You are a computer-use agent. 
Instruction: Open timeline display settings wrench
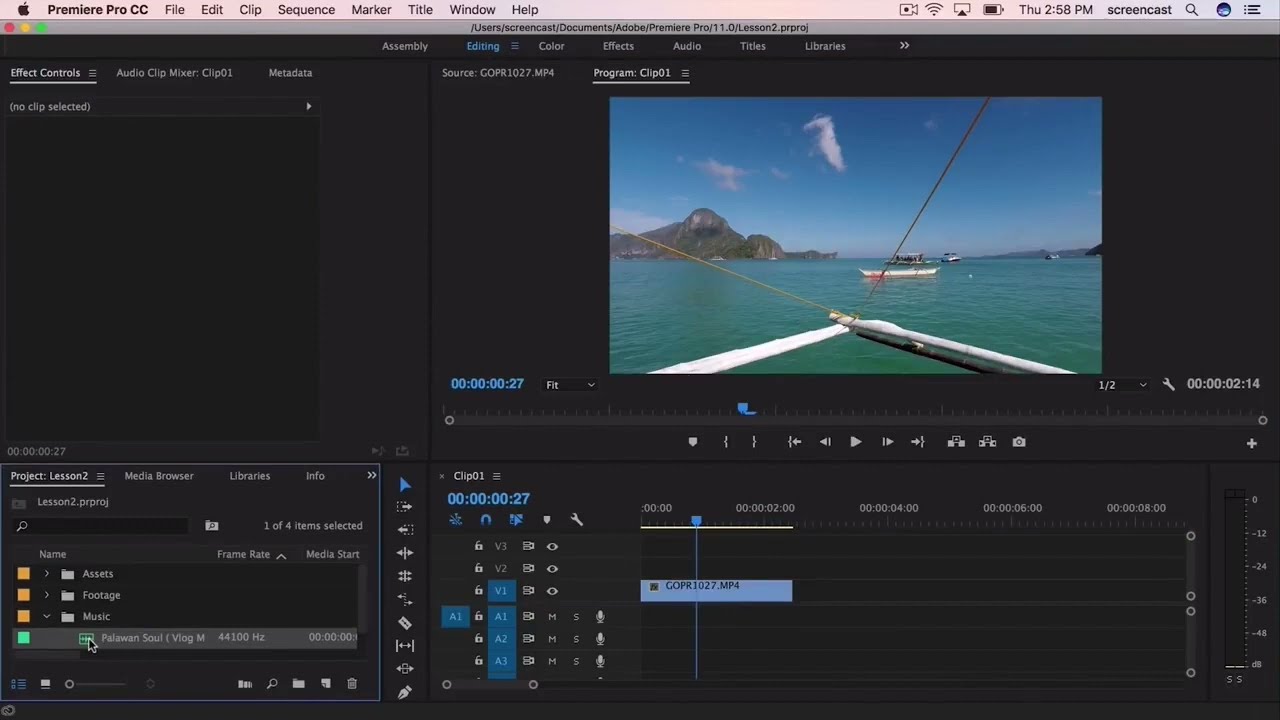[576, 520]
